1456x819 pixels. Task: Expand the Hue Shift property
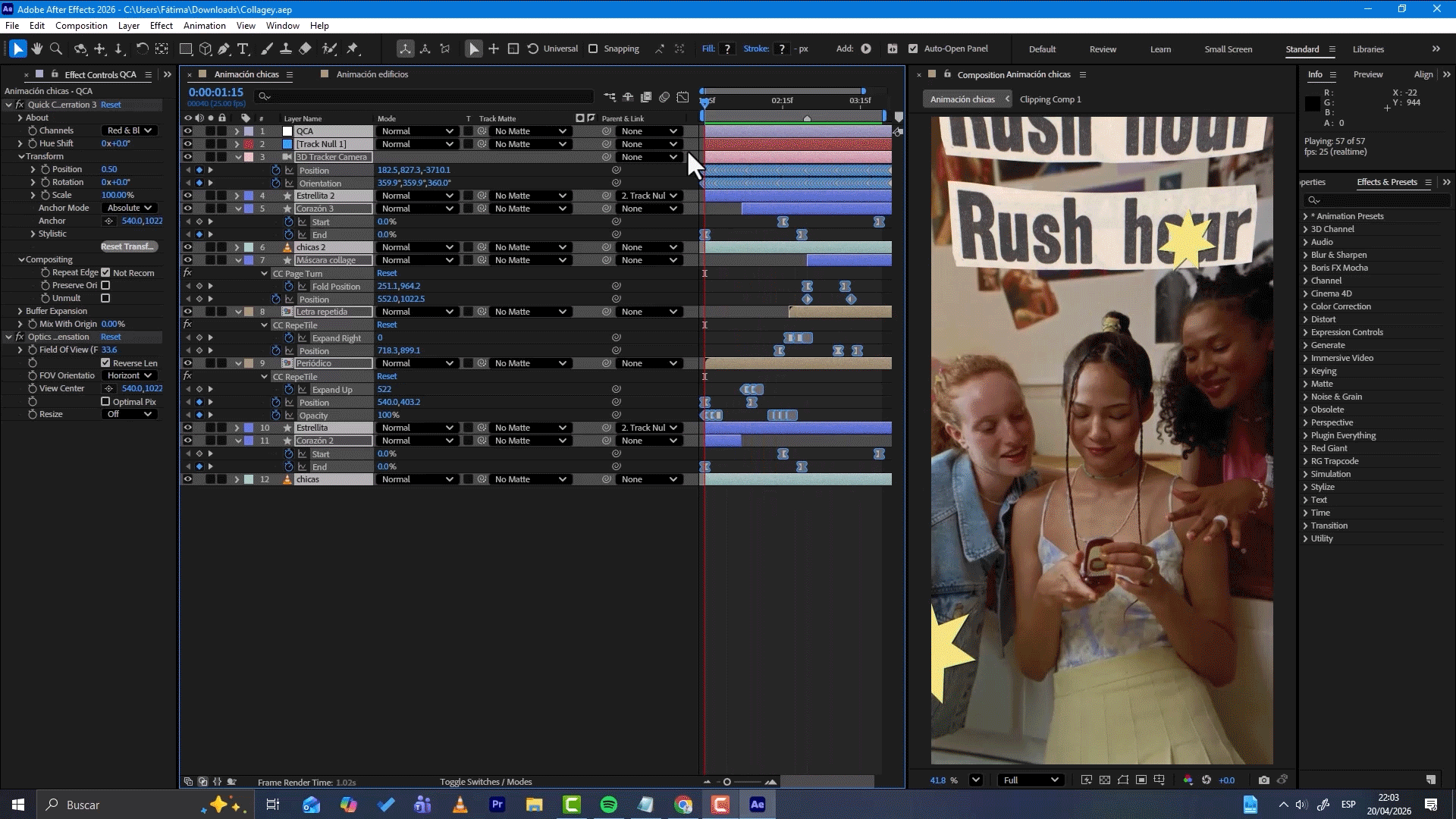(20, 143)
